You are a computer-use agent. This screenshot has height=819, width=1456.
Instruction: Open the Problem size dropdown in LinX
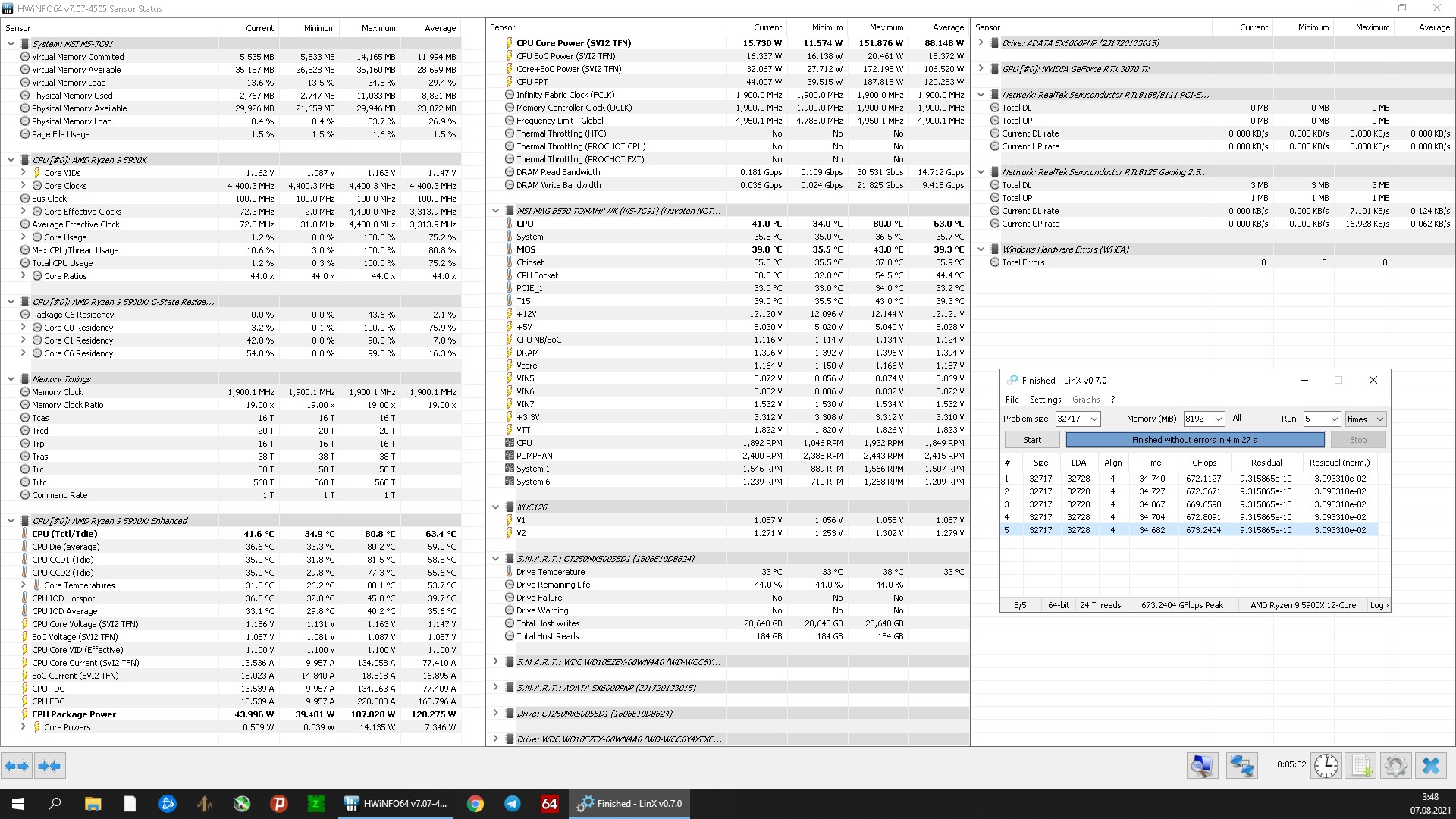point(1094,419)
